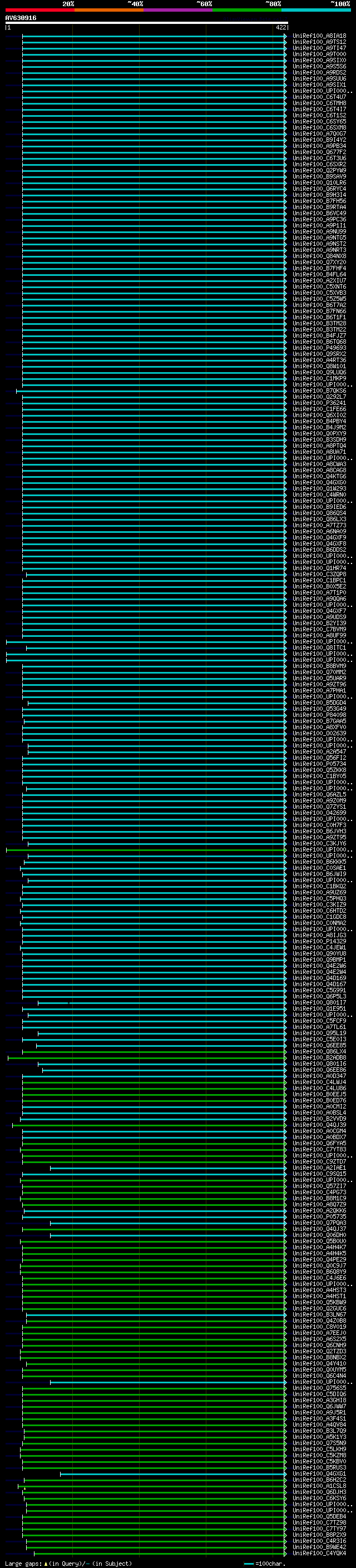This screenshot has height=1568, width=356.
Task: Select hit label UniRef100_C4YQK4
Action: (319, 1554)
